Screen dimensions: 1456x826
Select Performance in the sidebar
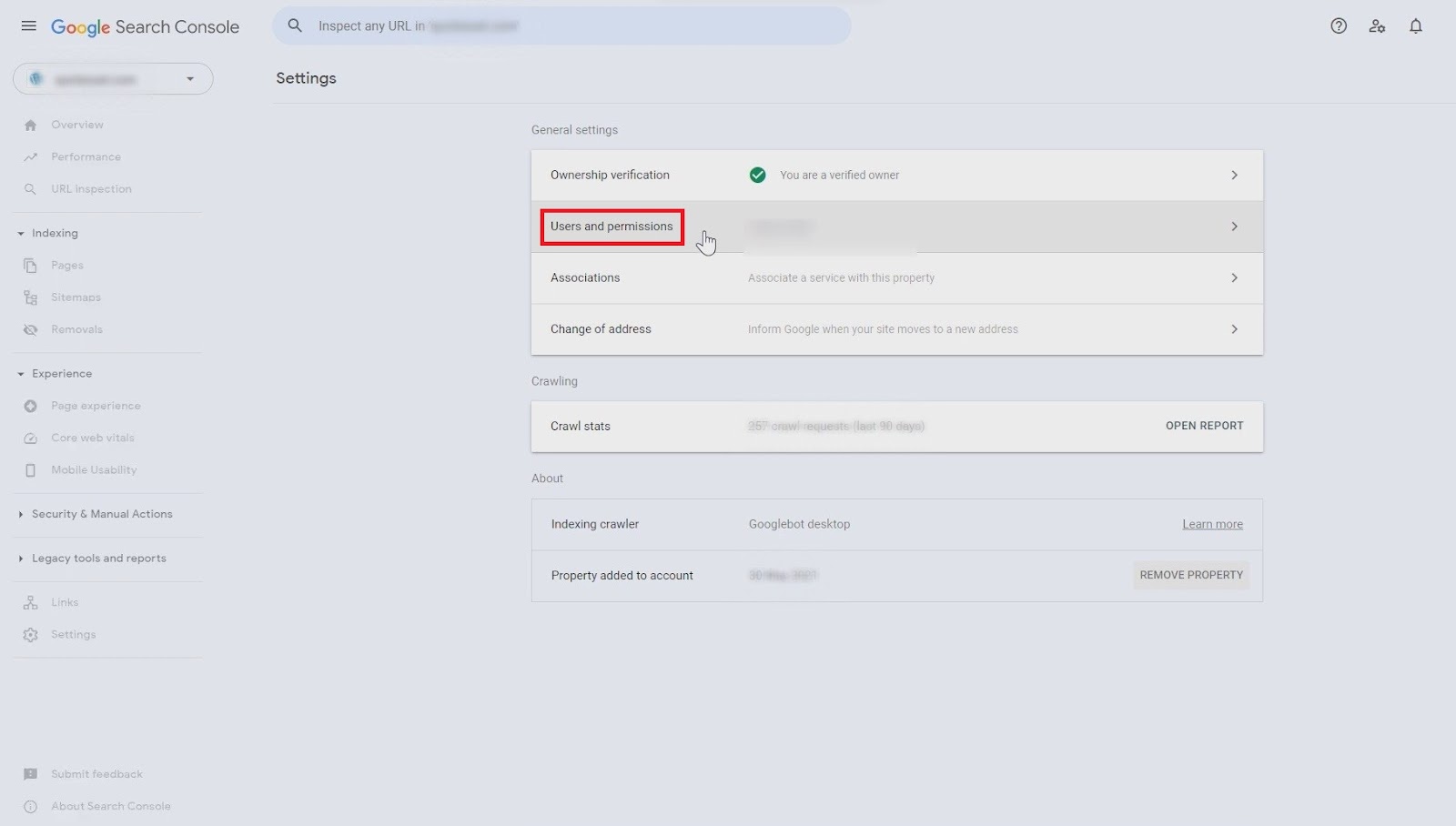click(86, 156)
